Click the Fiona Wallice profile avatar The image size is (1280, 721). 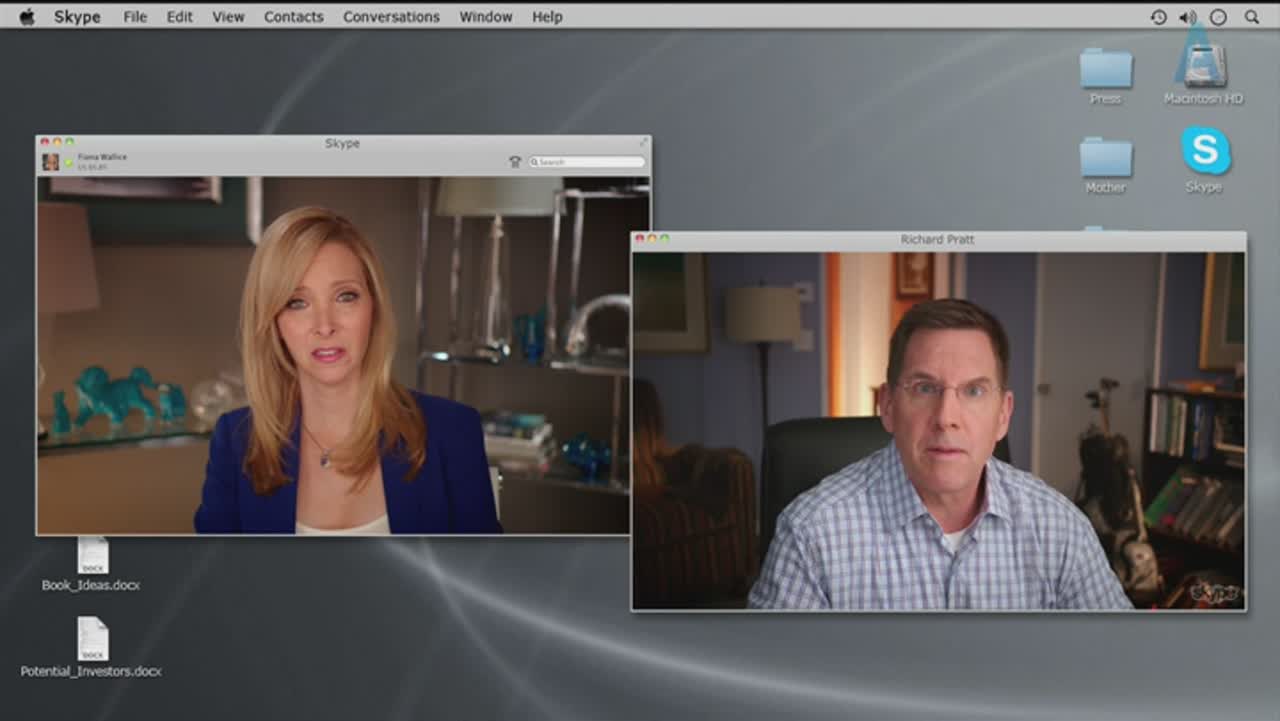point(50,161)
